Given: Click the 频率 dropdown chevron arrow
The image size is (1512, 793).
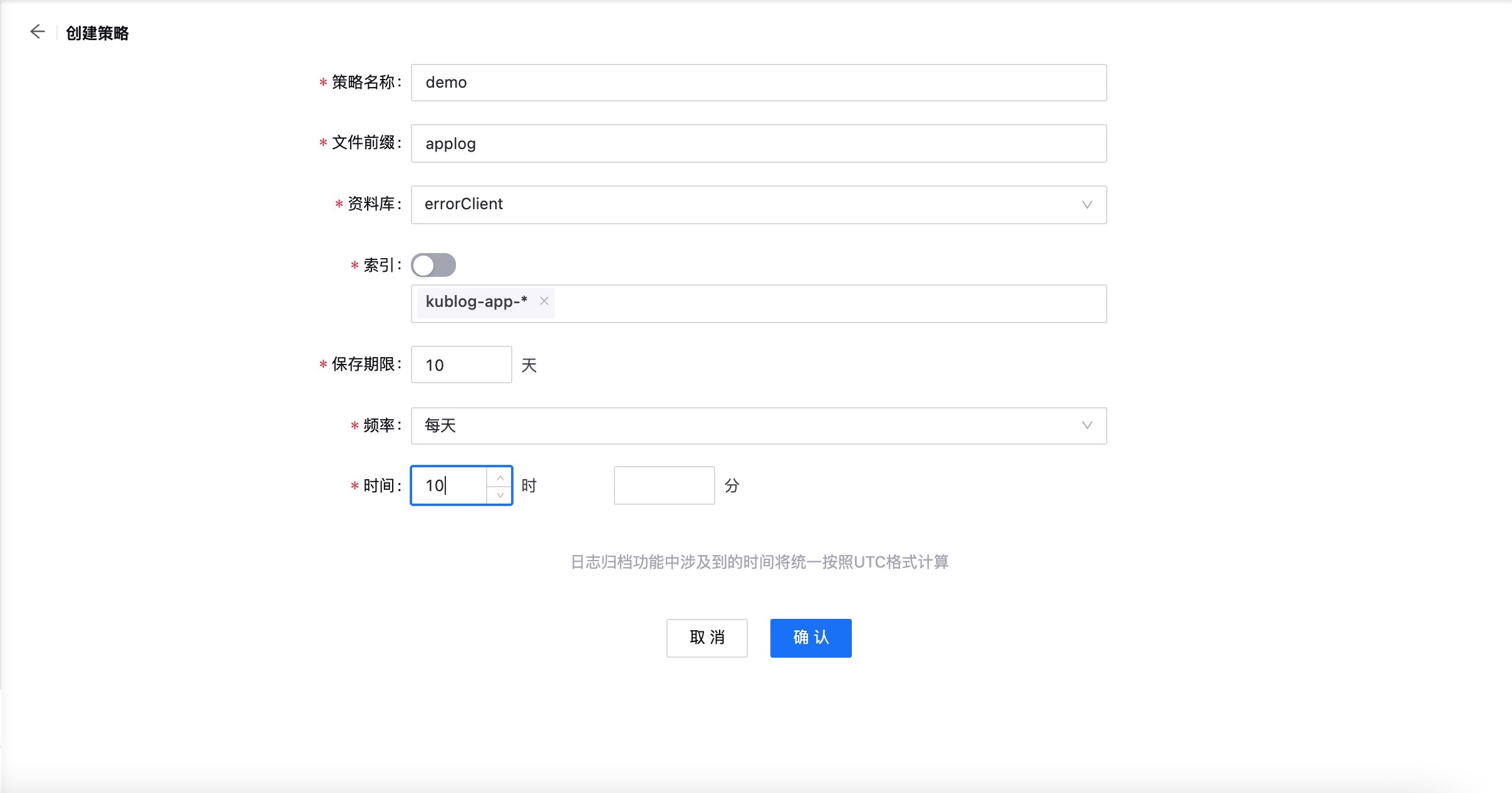Looking at the screenshot, I should point(1087,425).
